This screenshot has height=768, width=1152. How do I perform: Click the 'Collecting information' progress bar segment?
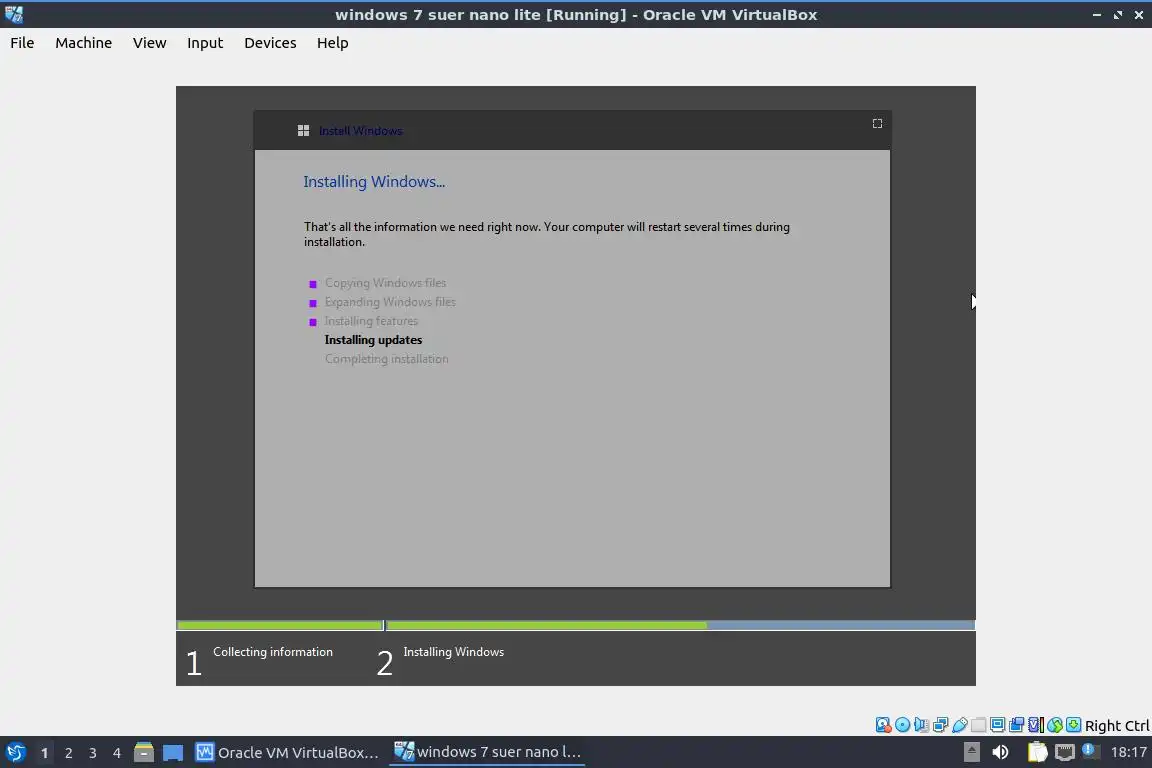280,625
